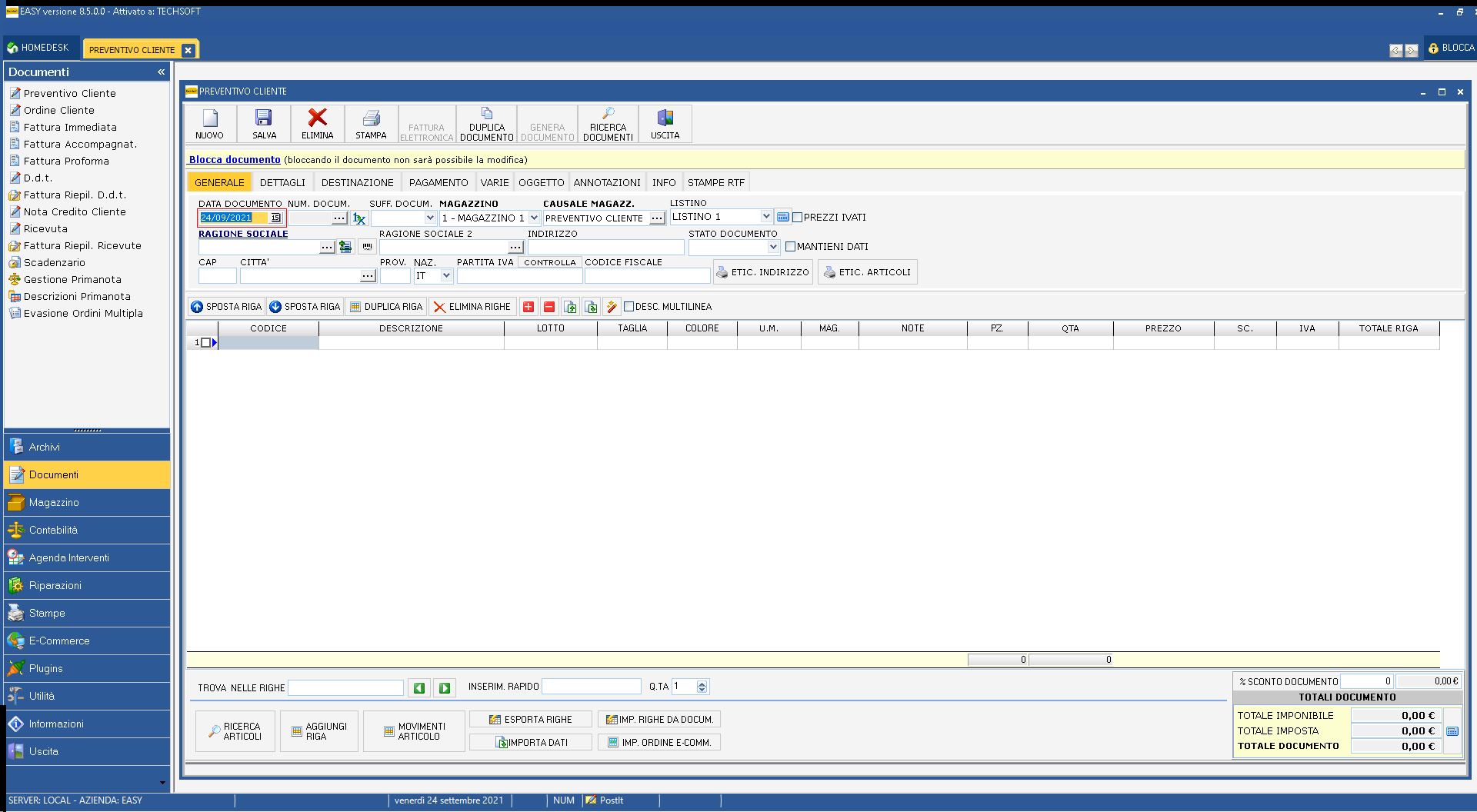Screen dimensions: 1477x812
Task: Enable DESC. MULTILINEA checkbox
Action: point(629,307)
